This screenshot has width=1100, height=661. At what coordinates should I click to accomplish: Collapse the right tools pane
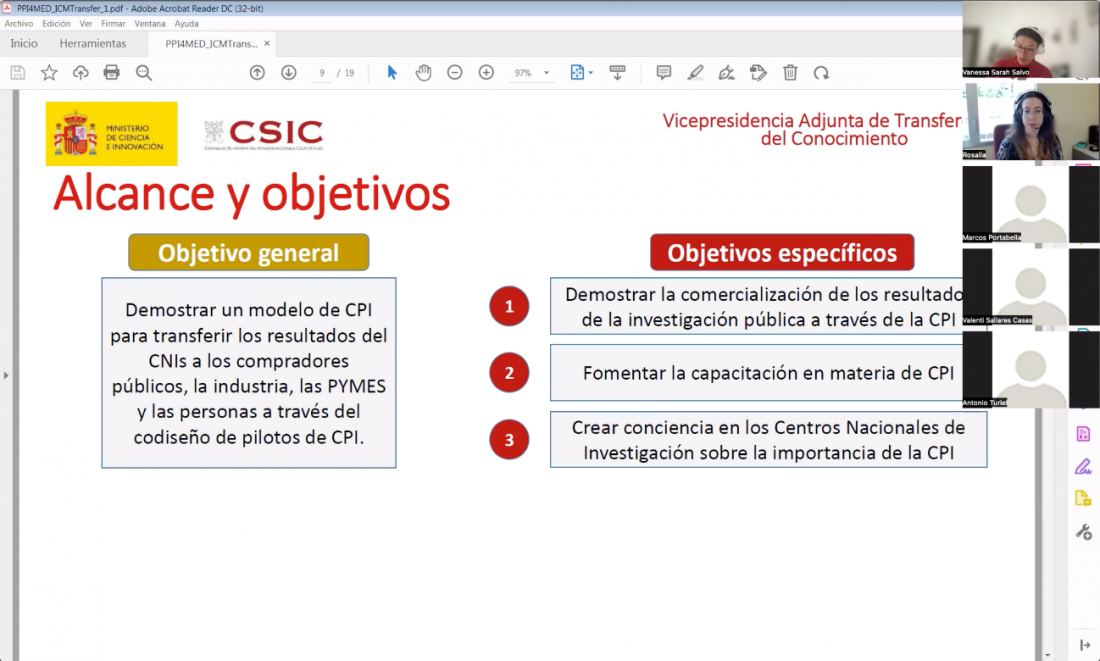1084,645
